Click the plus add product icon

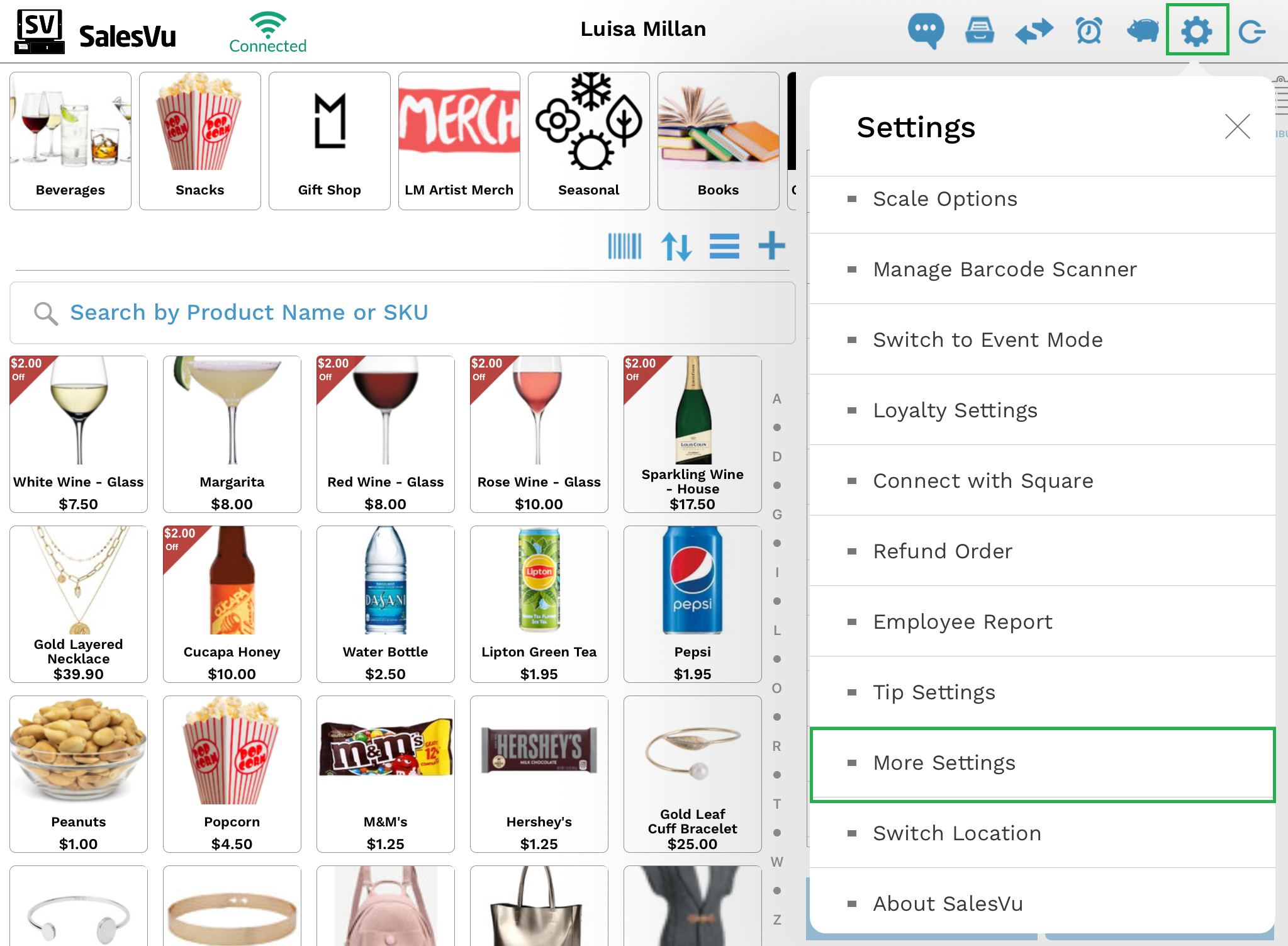tap(771, 245)
